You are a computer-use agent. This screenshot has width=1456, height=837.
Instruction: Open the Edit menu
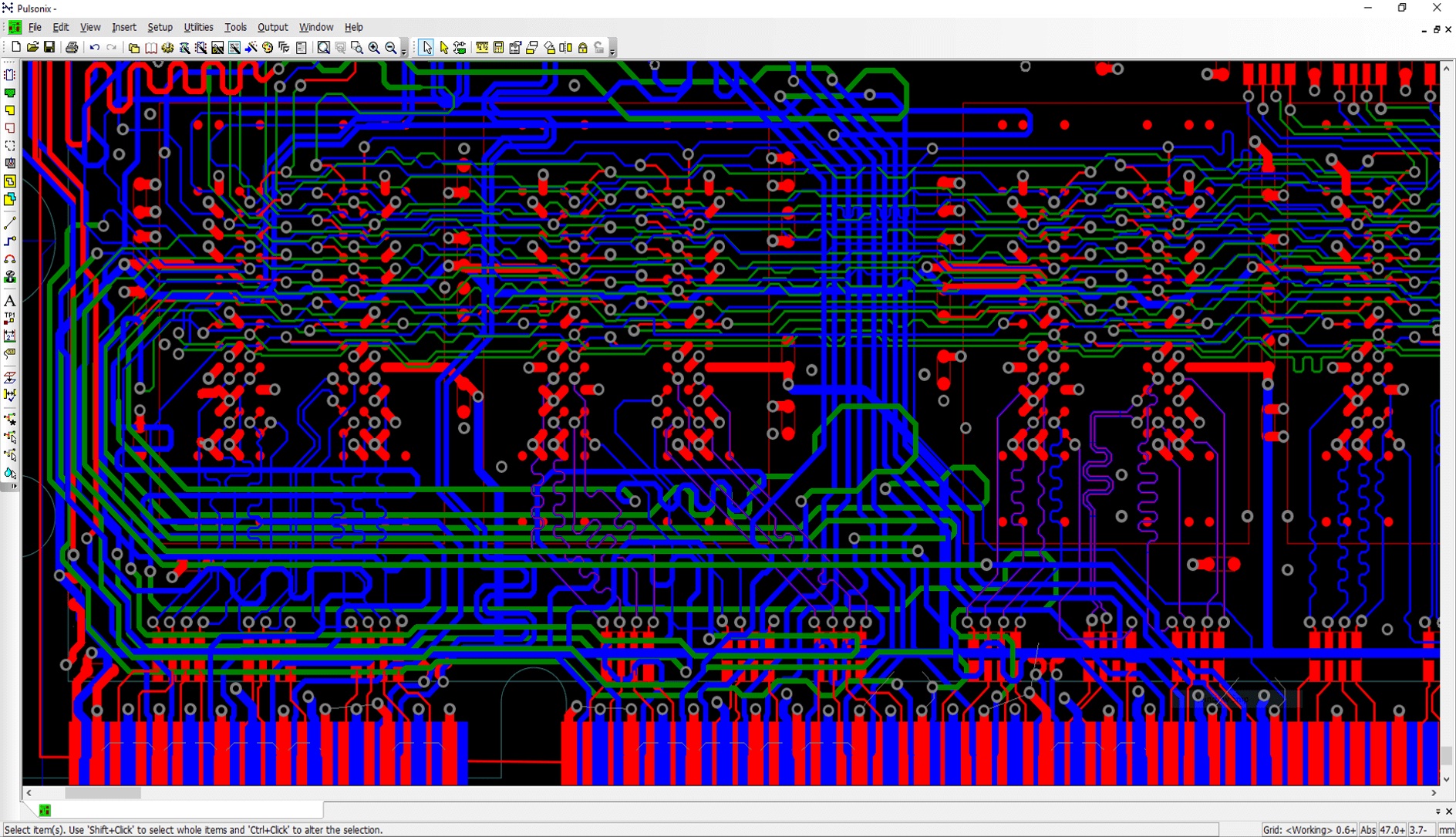60,27
